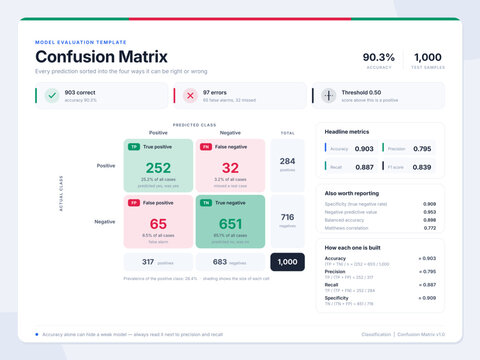480x360 pixels.
Task: Click the Total column header
Action: point(287,133)
